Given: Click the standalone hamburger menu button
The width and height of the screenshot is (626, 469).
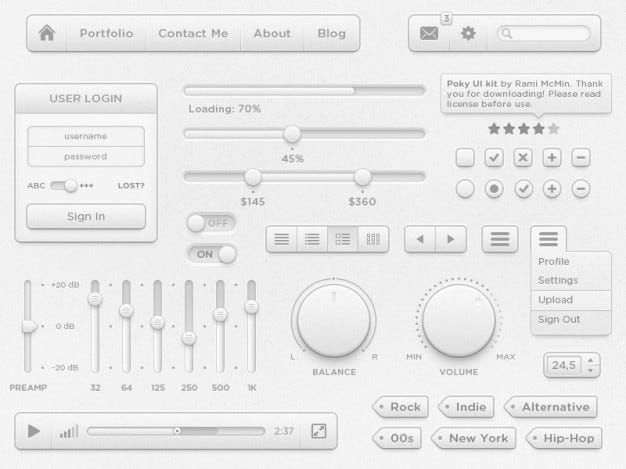Looking at the screenshot, I should (x=500, y=239).
